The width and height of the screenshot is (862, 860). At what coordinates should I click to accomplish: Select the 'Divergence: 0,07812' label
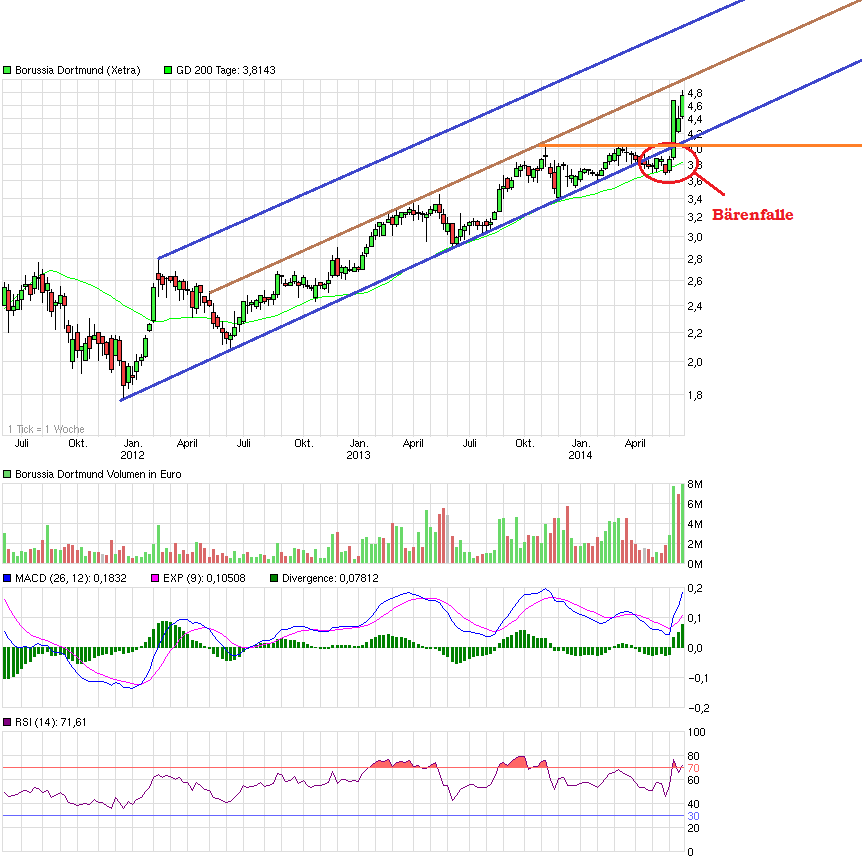coord(330,578)
